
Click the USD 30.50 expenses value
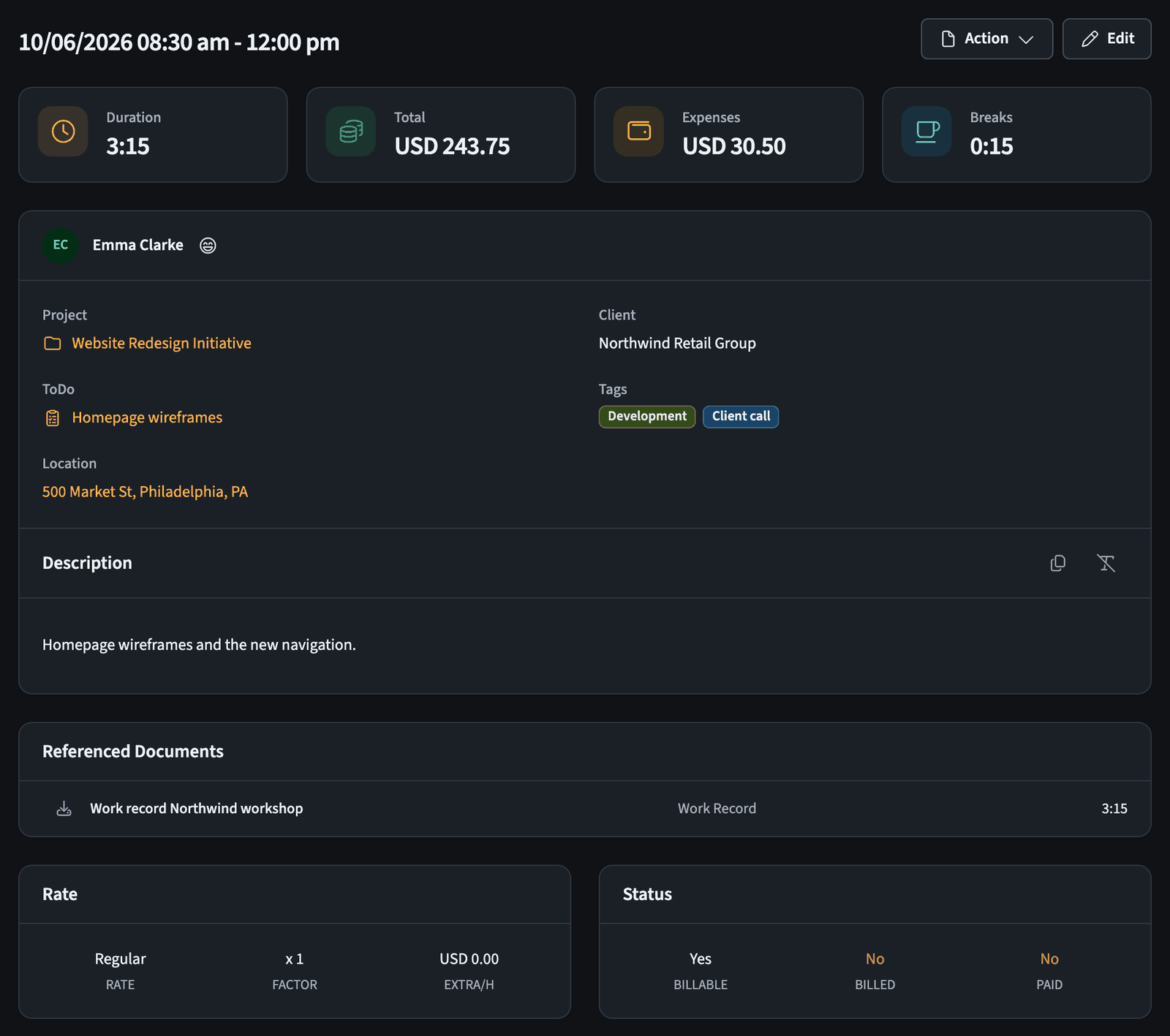(x=733, y=146)
